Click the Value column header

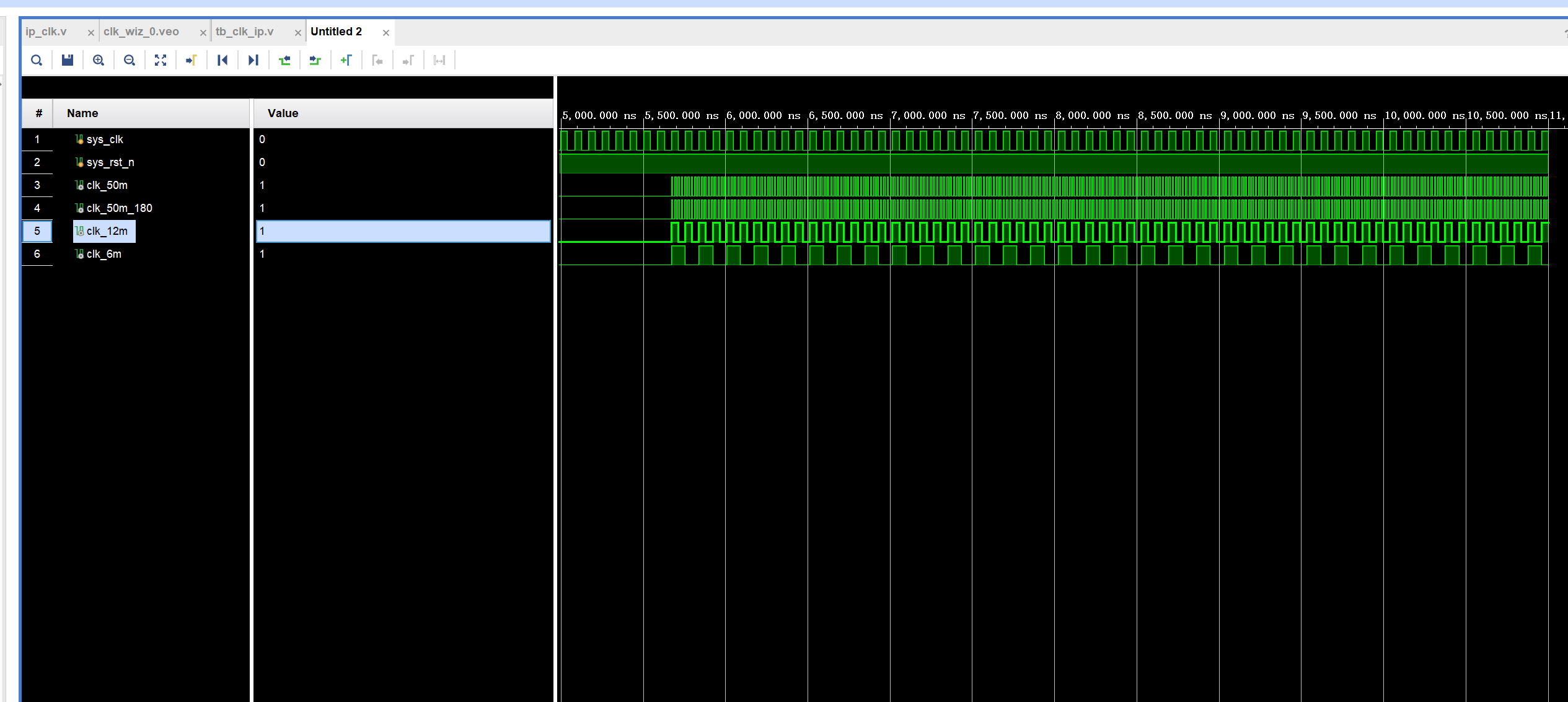pos(283,113)
